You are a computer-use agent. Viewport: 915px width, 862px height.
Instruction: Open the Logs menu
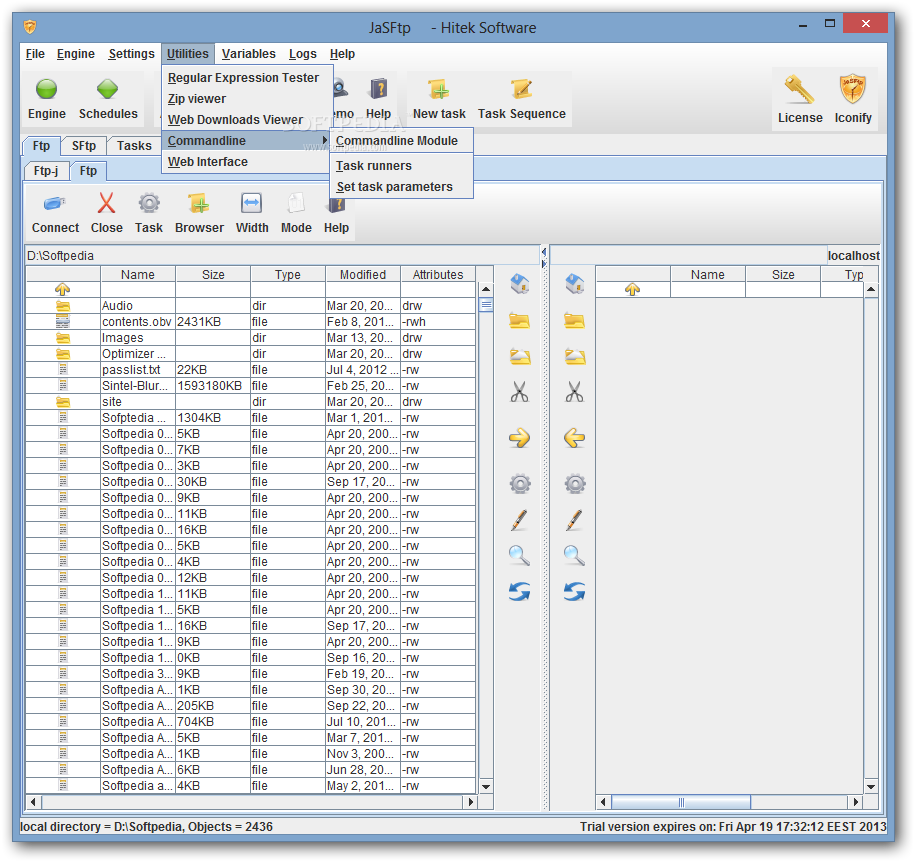coord(303,54)
